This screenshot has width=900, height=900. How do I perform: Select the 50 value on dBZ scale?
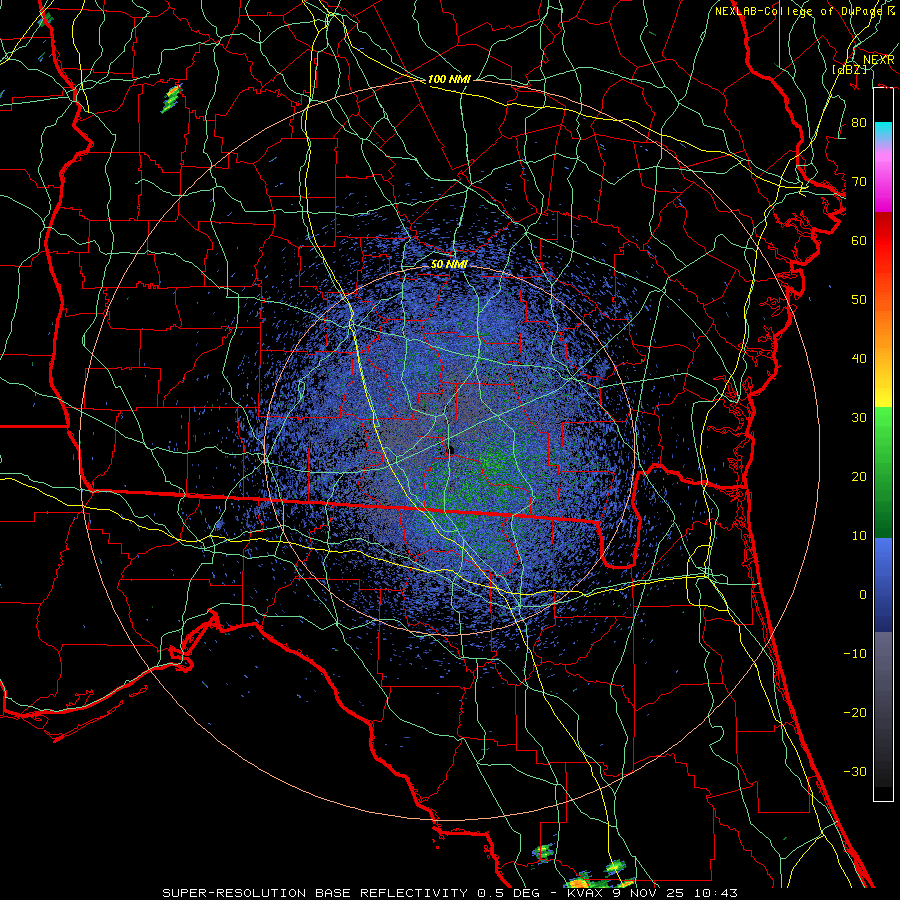coord(859,300)
